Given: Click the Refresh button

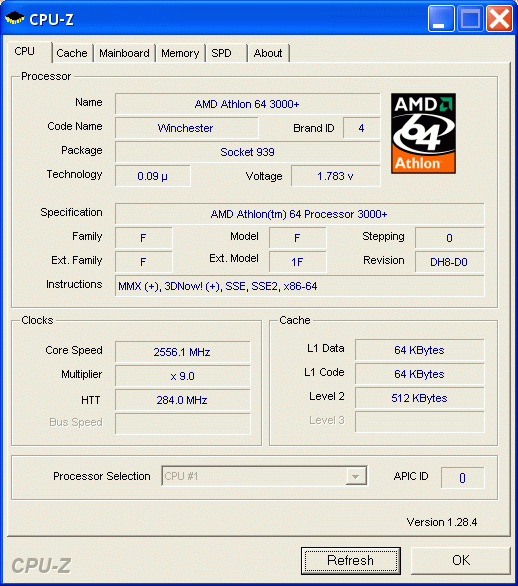Looking at the screenshot, I should pyautogui.click(x=351, y=560).
